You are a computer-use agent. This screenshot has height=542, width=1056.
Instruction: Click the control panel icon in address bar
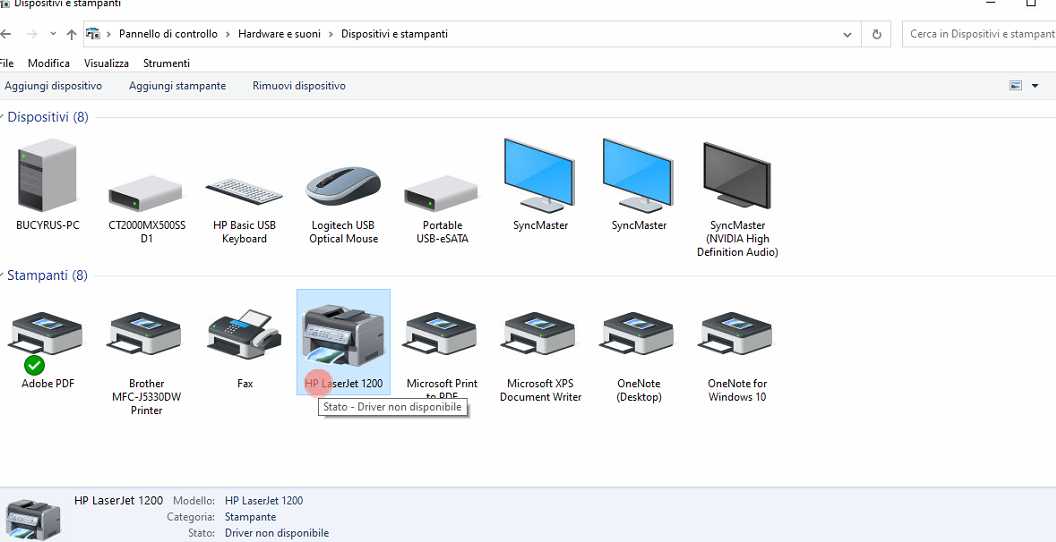(93, 34)
